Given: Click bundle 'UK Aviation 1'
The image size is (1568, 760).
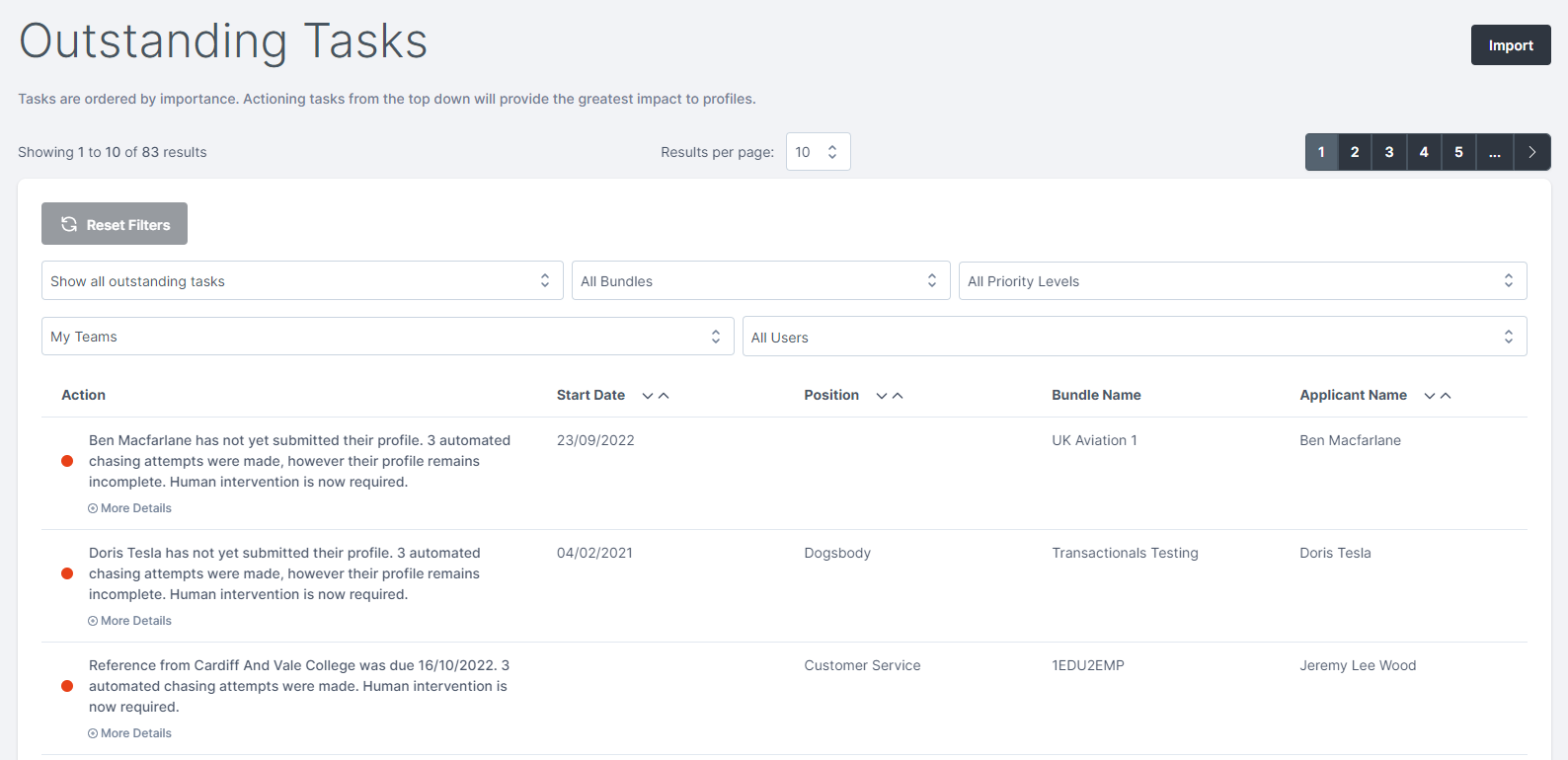Looking at the screenshot, I should [x=1094, y=440].
